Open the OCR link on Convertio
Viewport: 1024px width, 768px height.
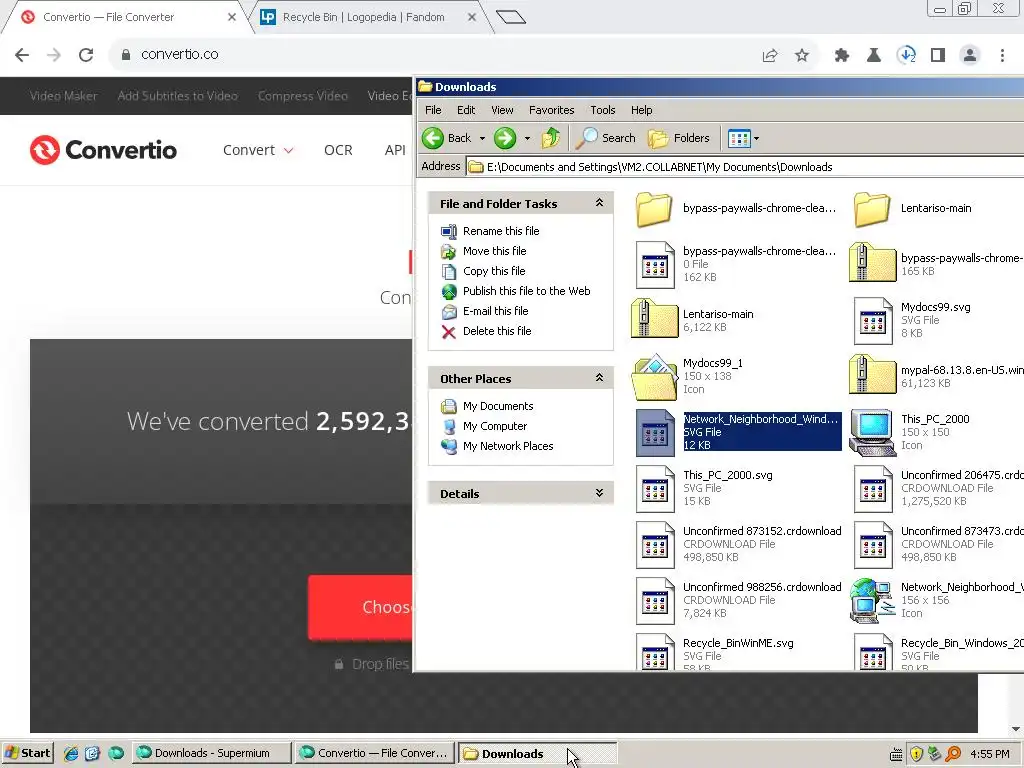[x=338, y=150]
